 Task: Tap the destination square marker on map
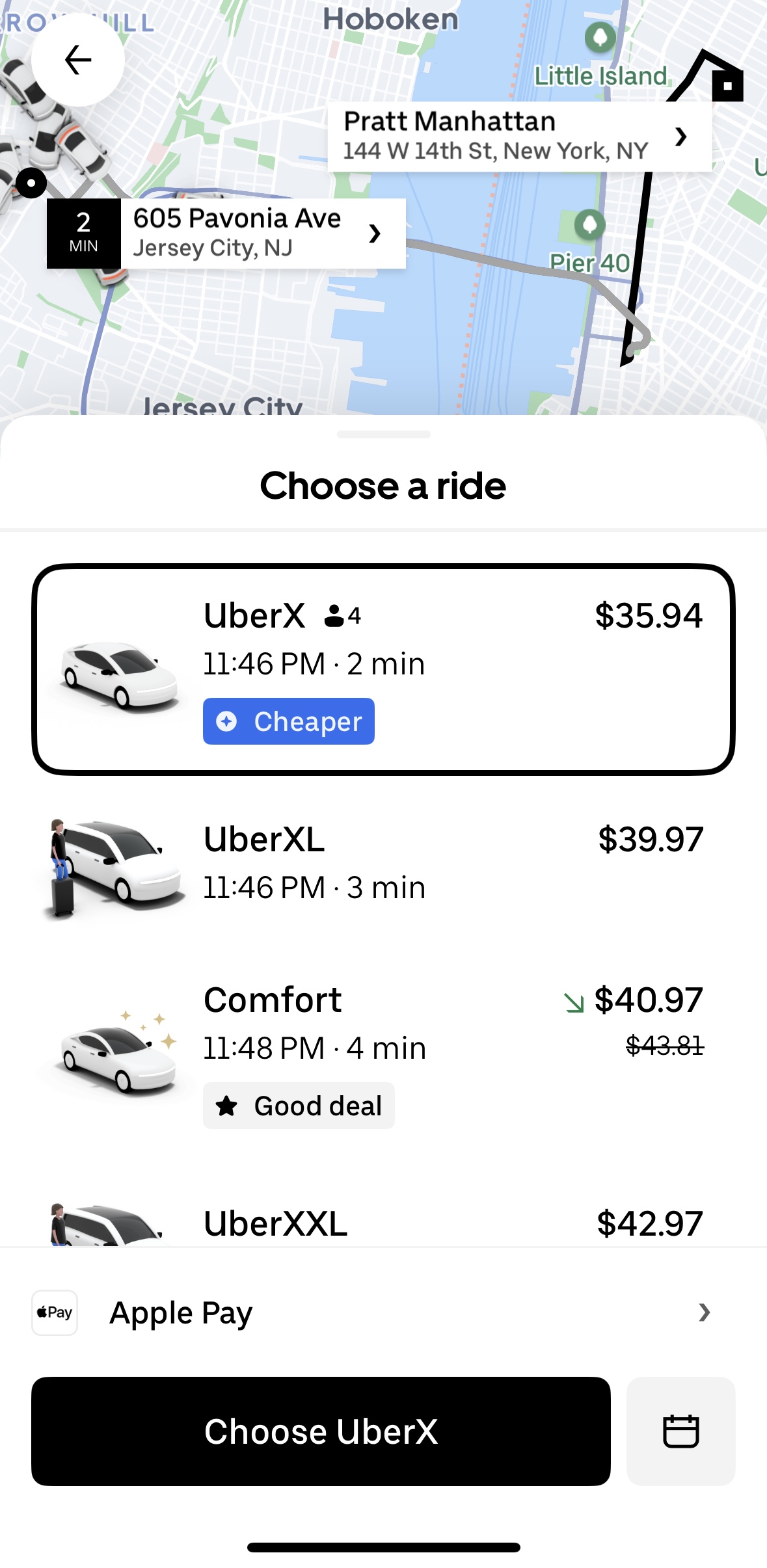[727, 85]
